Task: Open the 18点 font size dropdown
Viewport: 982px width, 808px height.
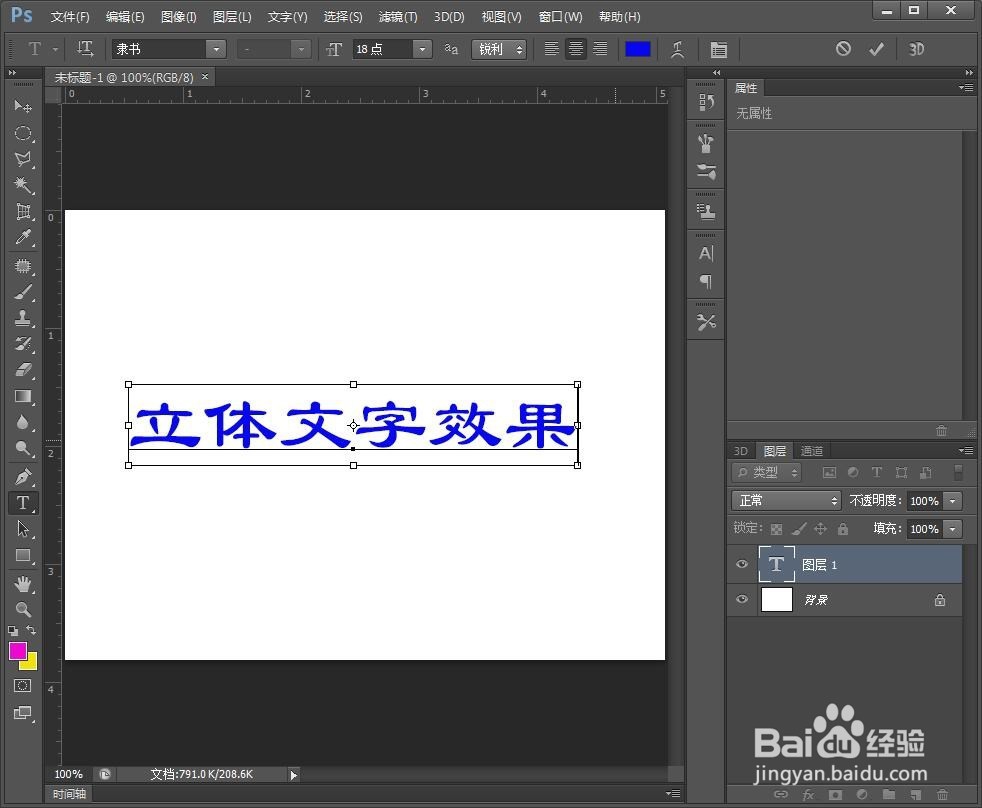Action: (x=421, y=48)
